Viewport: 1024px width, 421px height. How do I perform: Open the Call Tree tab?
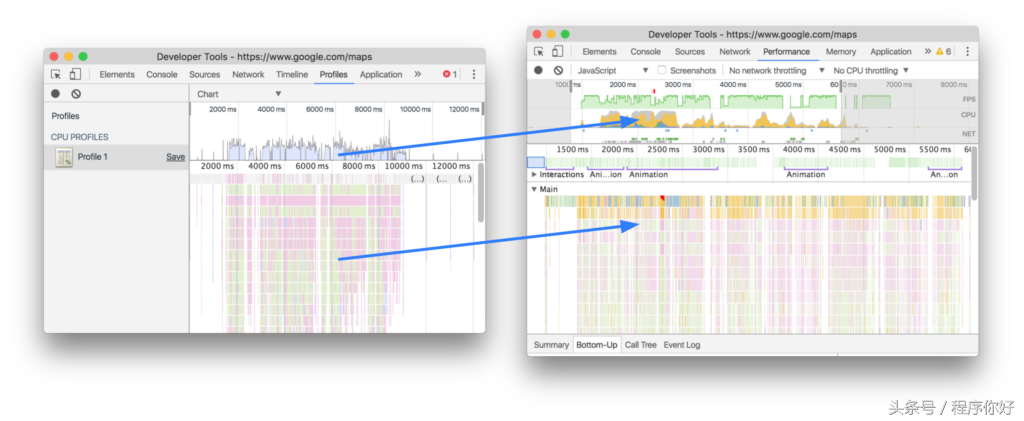(640, 345)
